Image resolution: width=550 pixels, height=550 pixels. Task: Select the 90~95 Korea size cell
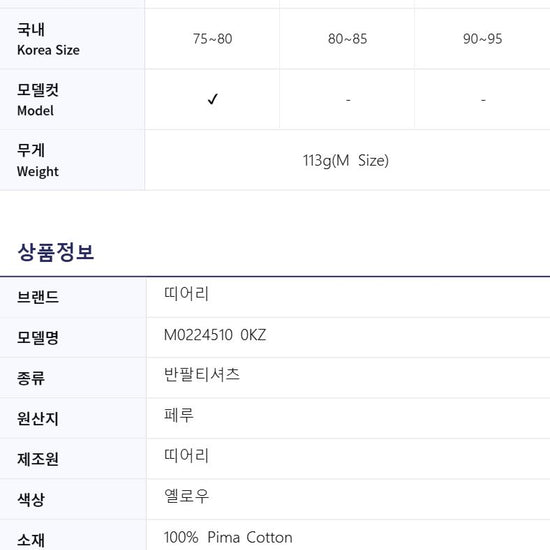tap(482, 39)
